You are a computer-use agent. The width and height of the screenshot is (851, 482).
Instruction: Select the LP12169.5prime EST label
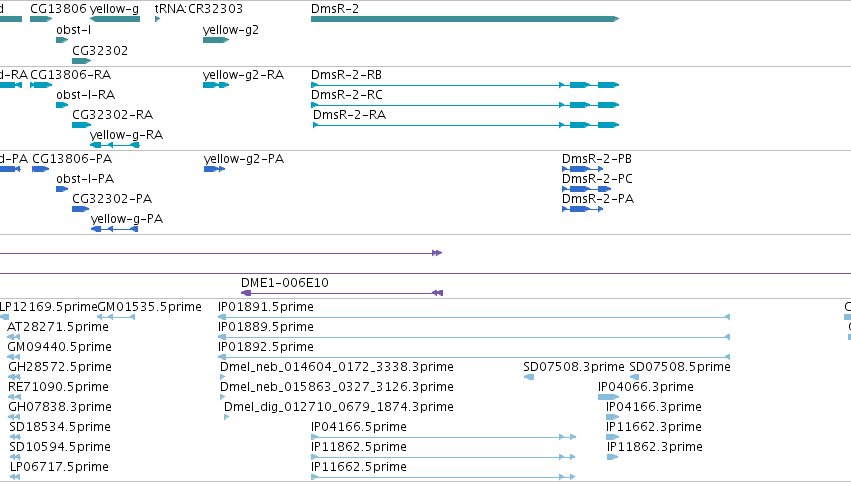pyautogui.click(x=49, y=307)
